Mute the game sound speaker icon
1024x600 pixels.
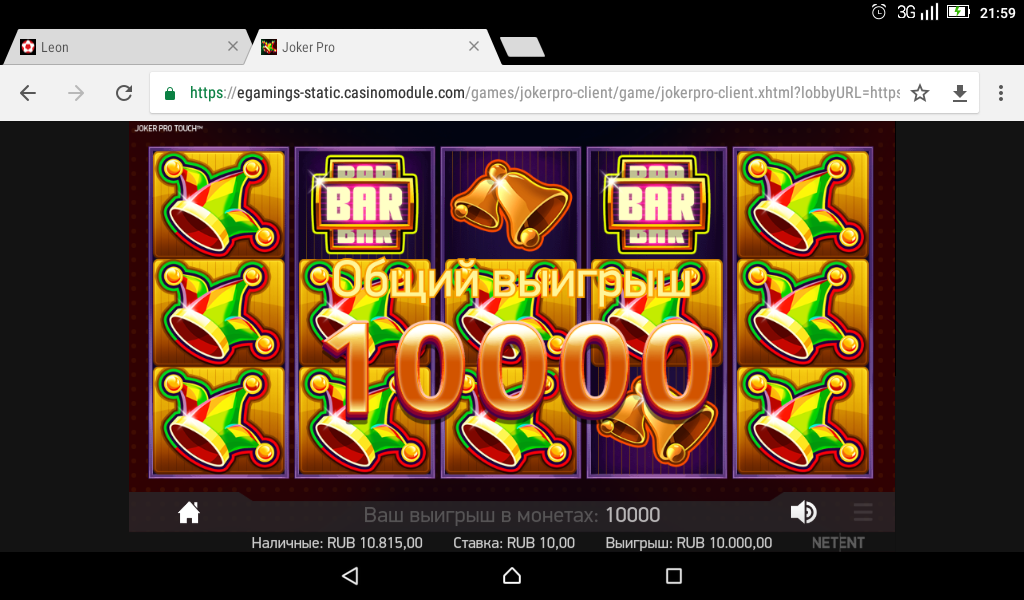(x=803, y=513)
